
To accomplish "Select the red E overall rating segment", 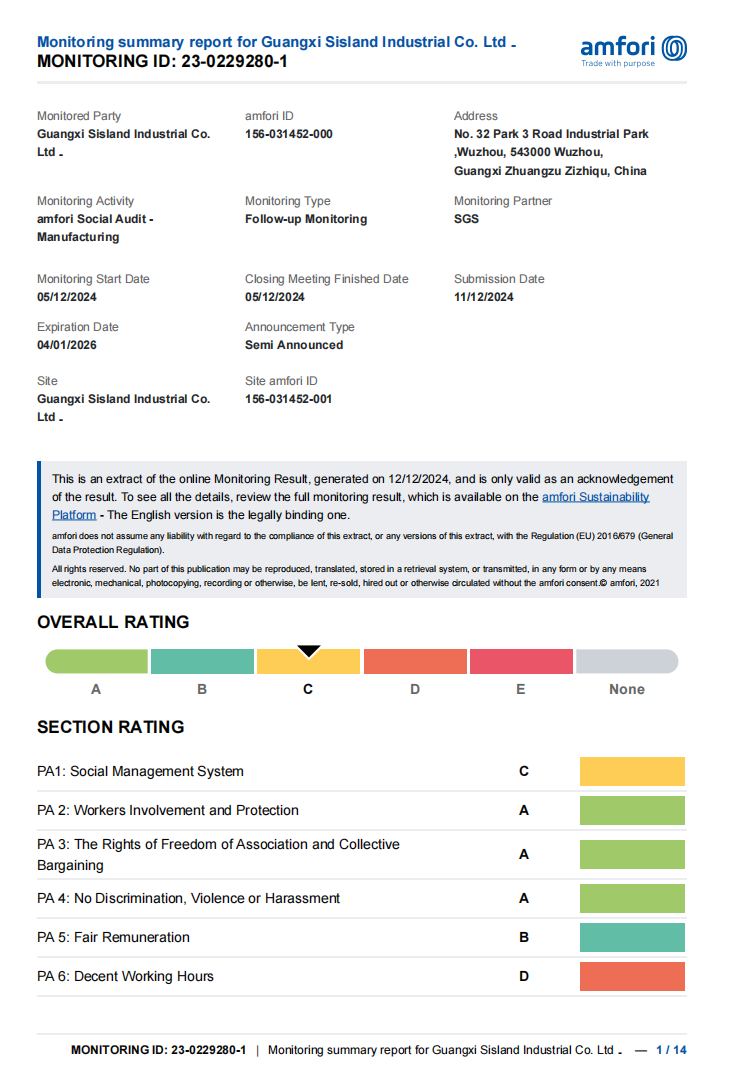I will [521, 661].
